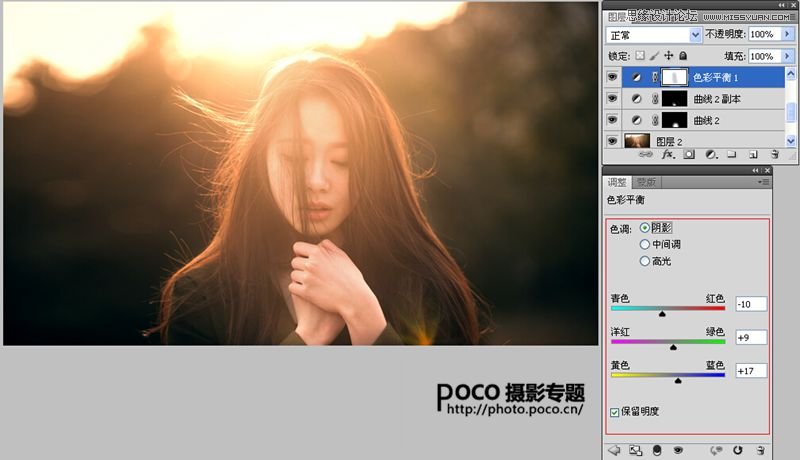Click mask link chain on 曲线 2 副本
Viewport: 800px width, 460px height.
(x=655, y=98)
